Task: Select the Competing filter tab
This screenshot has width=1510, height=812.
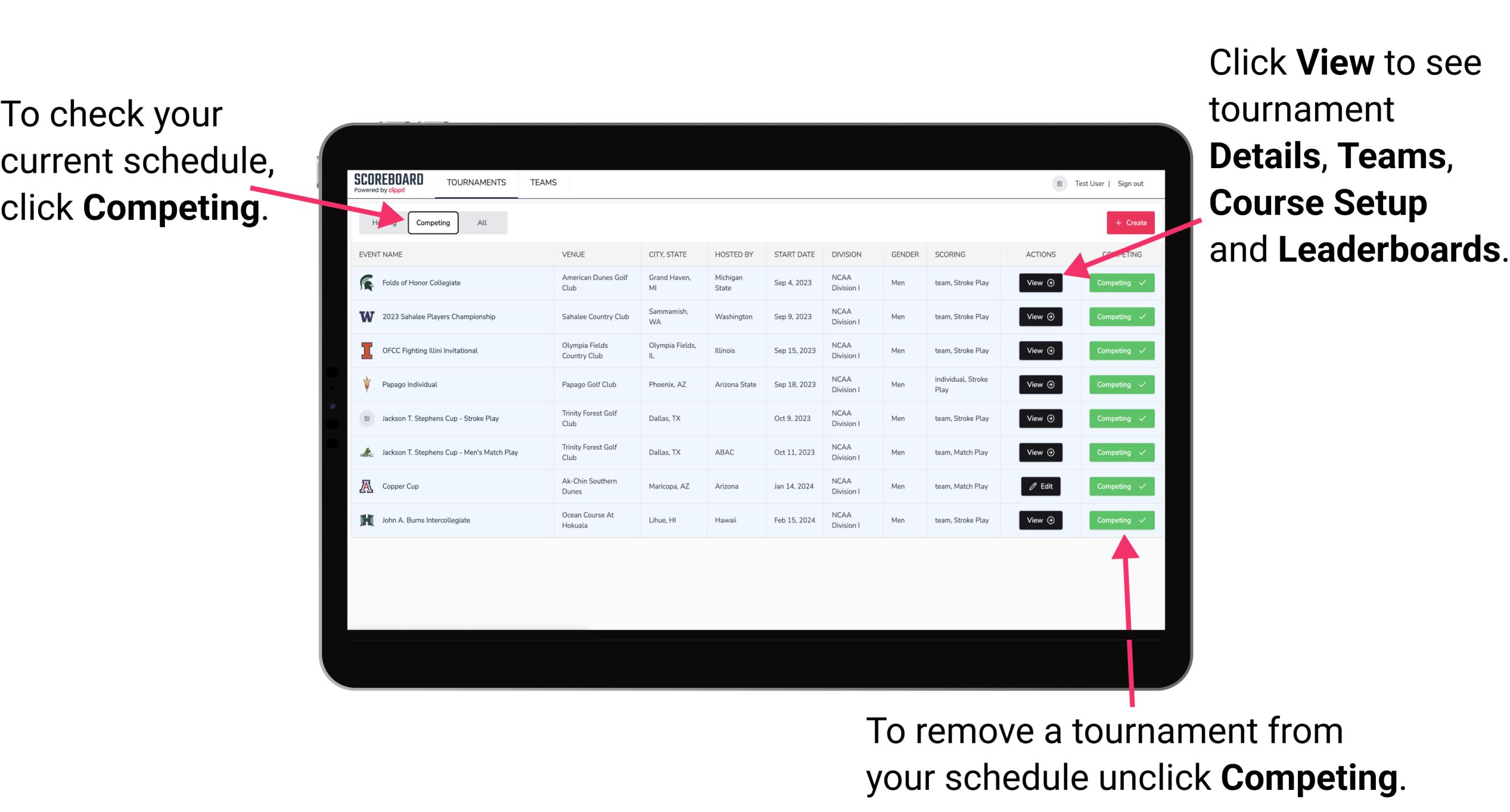Action: pyautogui.click(x=432, y=222)
